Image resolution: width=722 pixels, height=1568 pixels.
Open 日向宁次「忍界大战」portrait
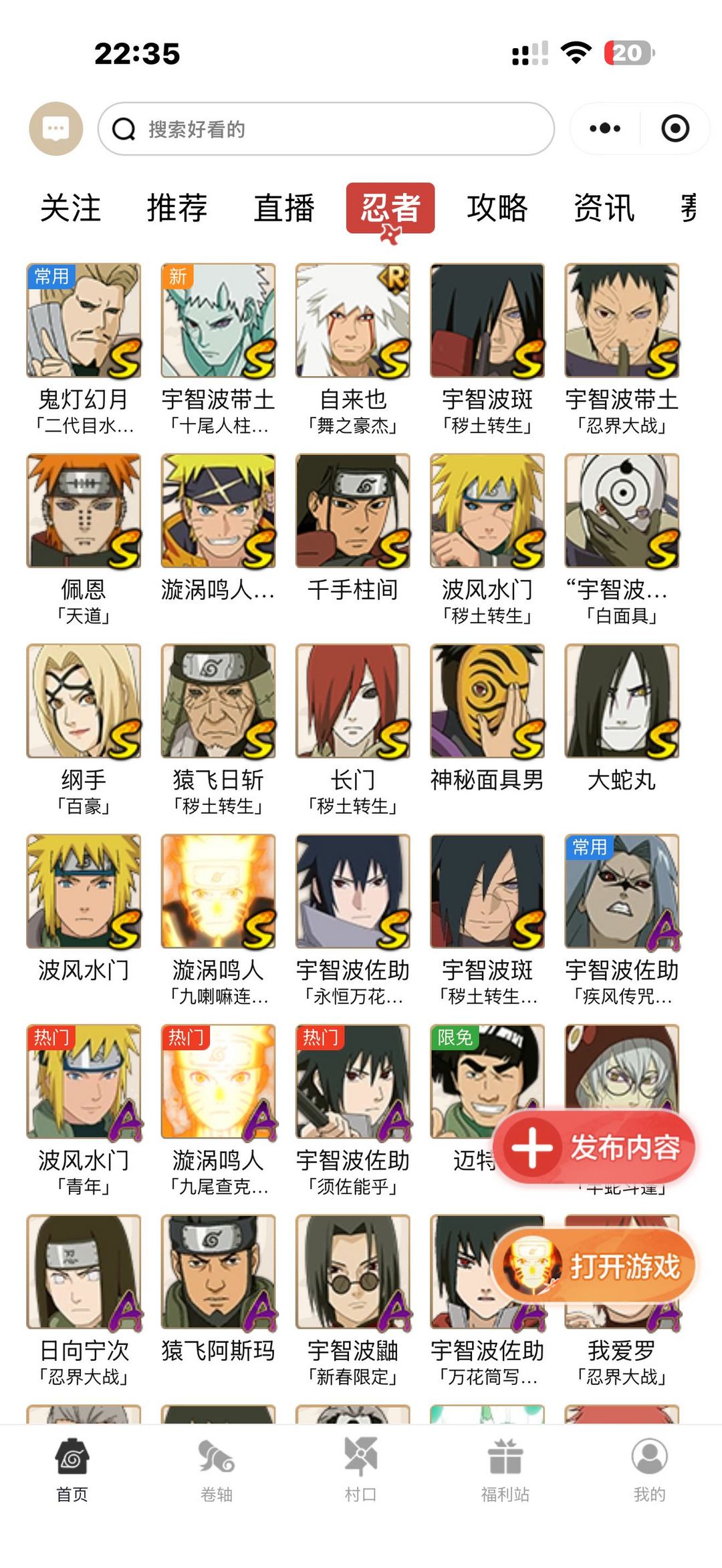point(84,1272)
